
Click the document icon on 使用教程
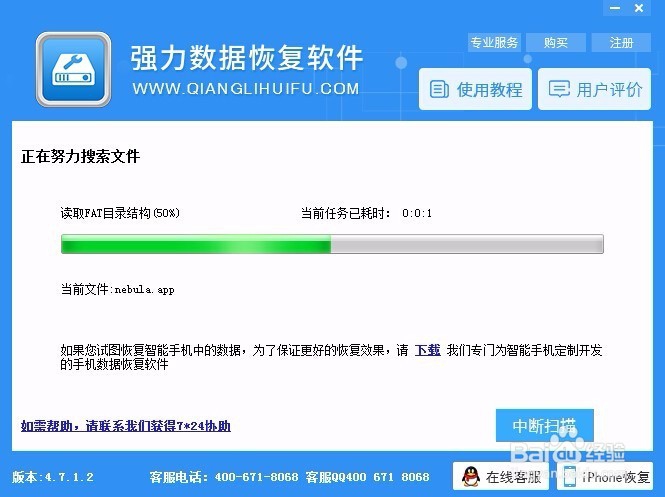click(x=439, y=89)
